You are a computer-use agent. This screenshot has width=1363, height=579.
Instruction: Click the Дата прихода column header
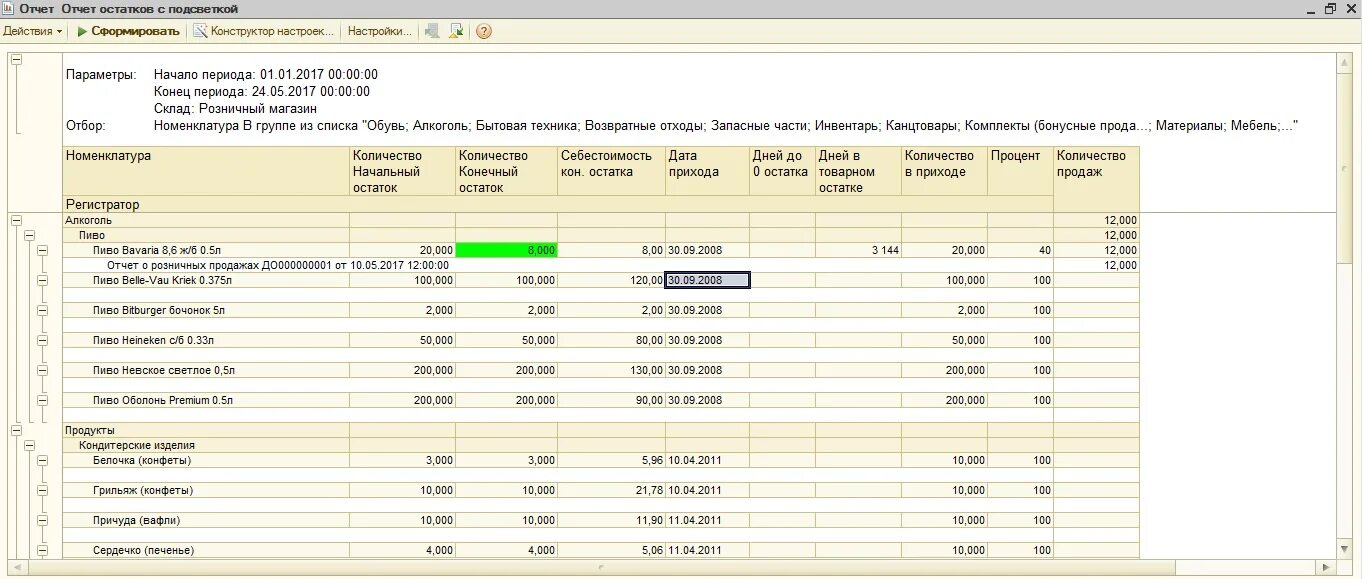click(707, 171)
